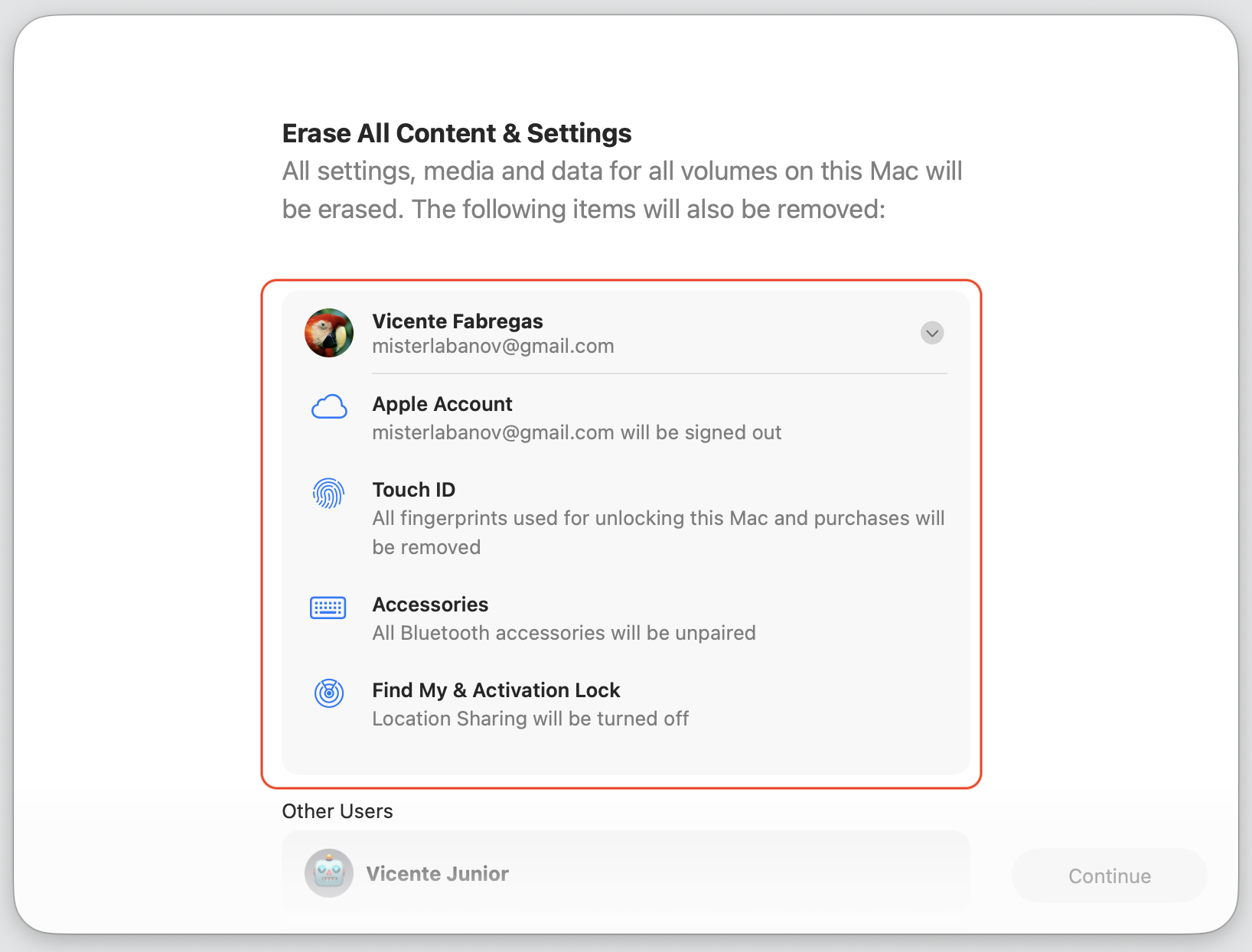Click the 'All fingerprints used for unlocking' description
The width and height of the screenshot is (1252, 952).
click(x=659, y=533)
